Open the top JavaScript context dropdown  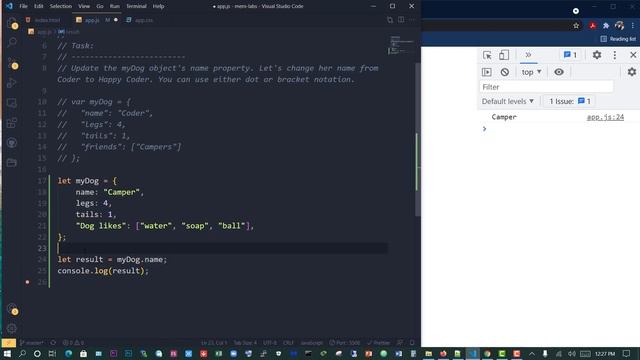click(x=531, y=72)
